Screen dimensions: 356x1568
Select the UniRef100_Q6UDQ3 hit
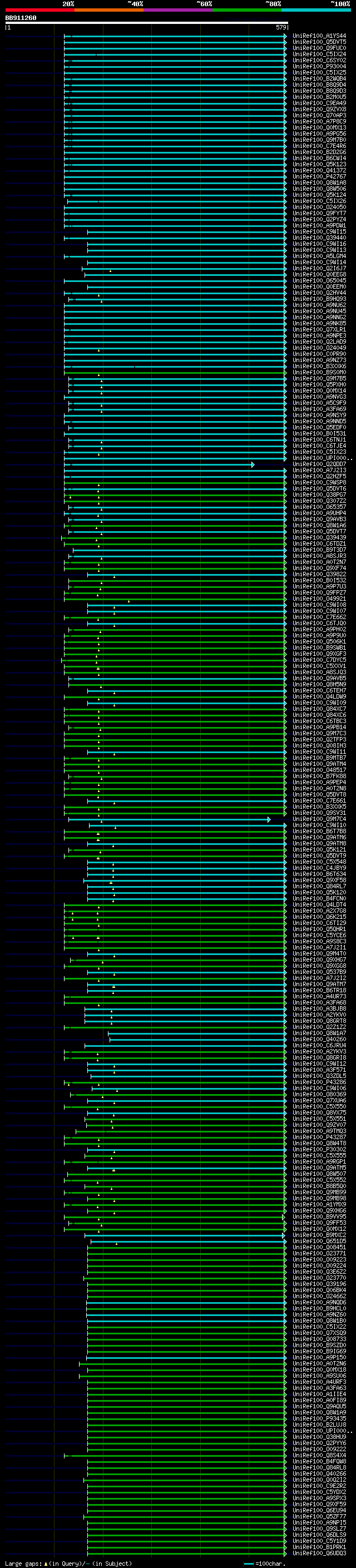coord(319,1554)
